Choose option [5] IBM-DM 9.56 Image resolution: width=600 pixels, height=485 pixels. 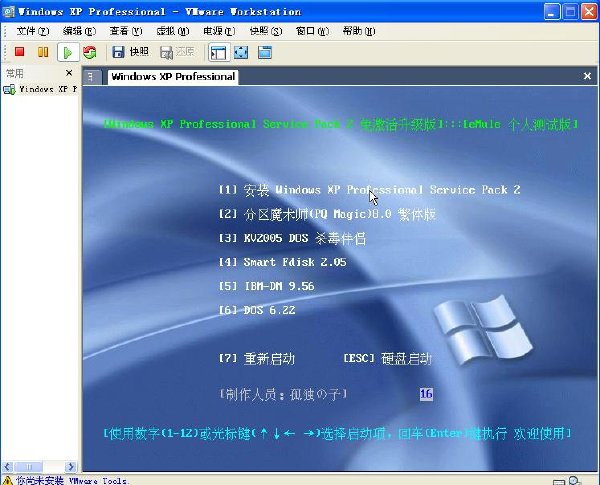click(266, 286)
